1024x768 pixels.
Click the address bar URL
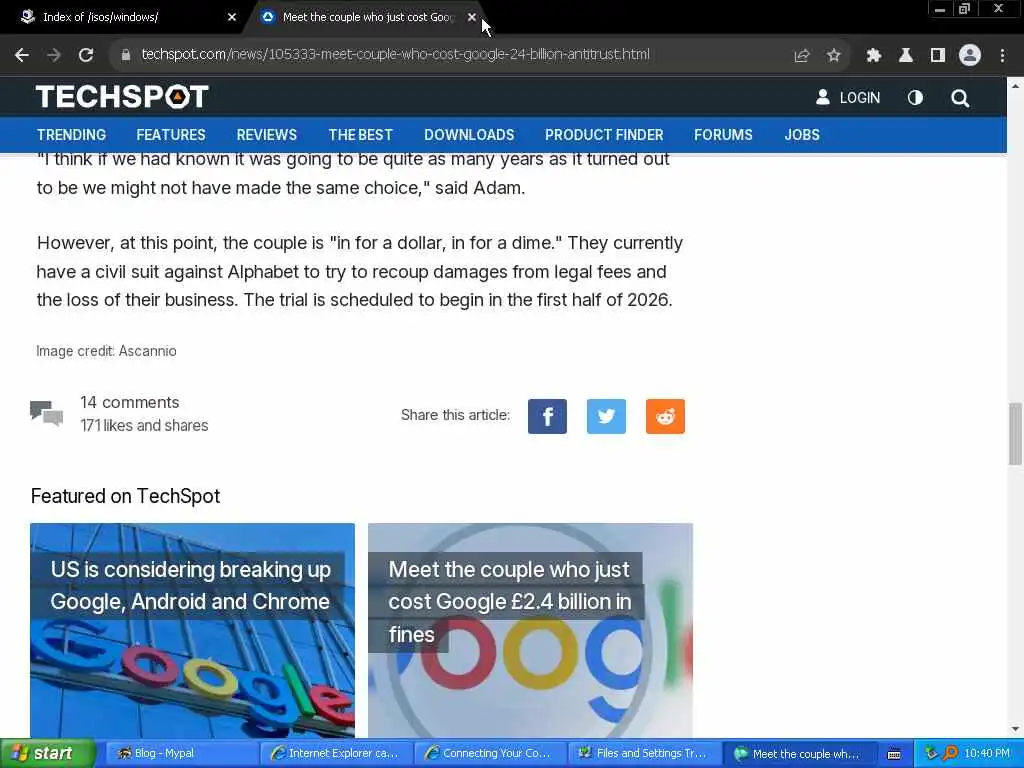pos(395,55)
